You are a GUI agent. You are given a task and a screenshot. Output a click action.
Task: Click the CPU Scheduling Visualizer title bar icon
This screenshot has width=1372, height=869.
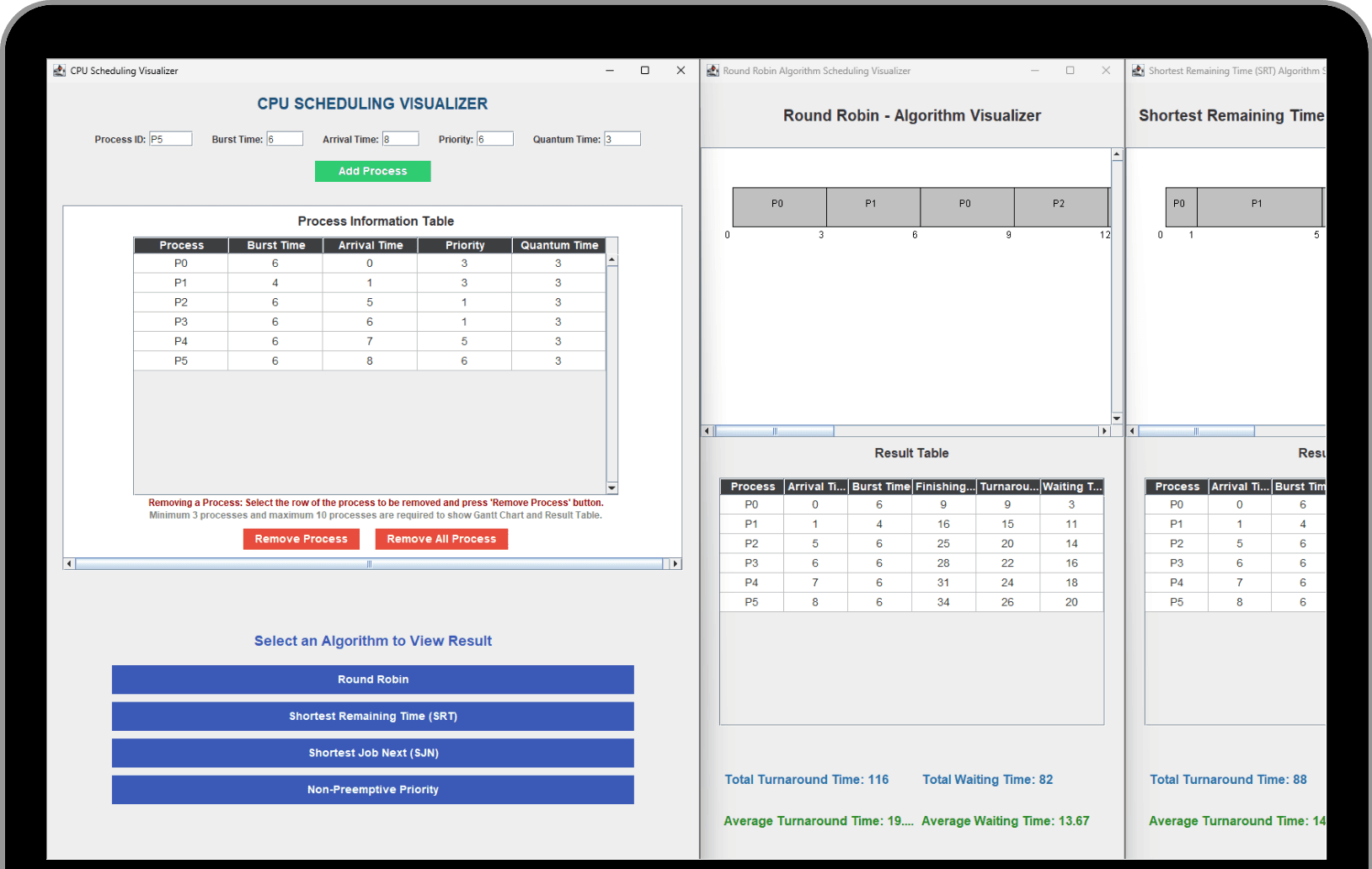point(59,71)
